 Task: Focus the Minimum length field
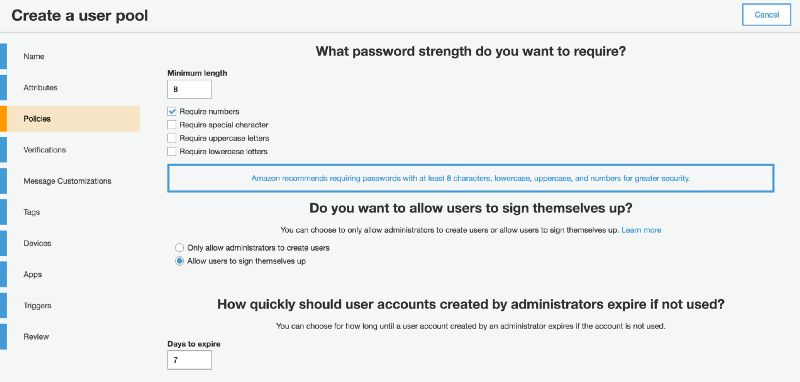pyautogui.click(x=189, y=89)
